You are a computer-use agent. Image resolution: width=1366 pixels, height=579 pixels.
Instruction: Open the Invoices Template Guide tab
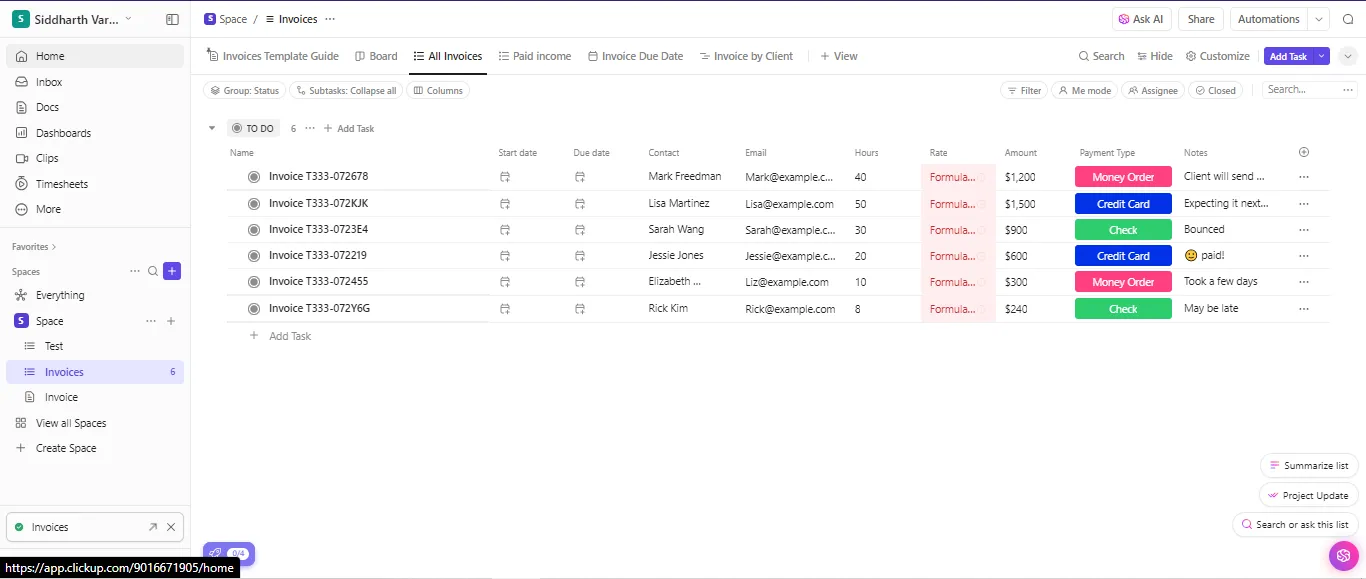click(x=272, y=56)
